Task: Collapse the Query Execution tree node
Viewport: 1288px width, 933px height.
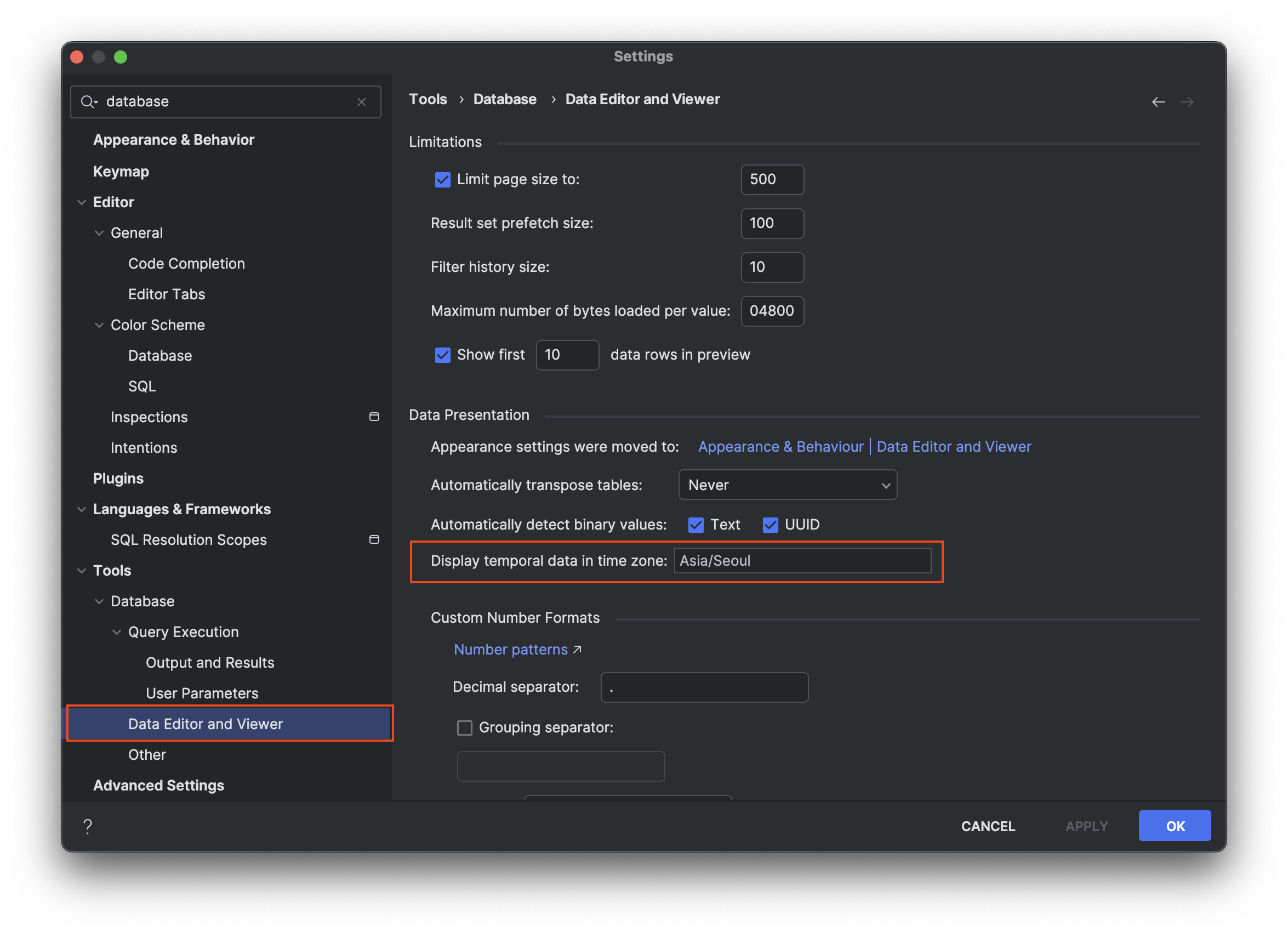Action: click(x=116, y=632)
